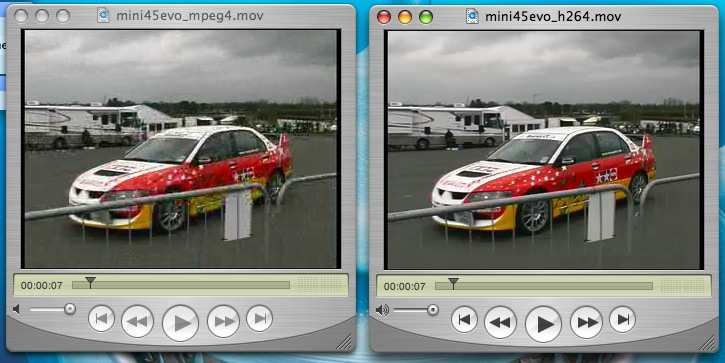Zoom the h264 window with green button
The height and width of the screenshot is (363, 725).
(x=426, y=18)
